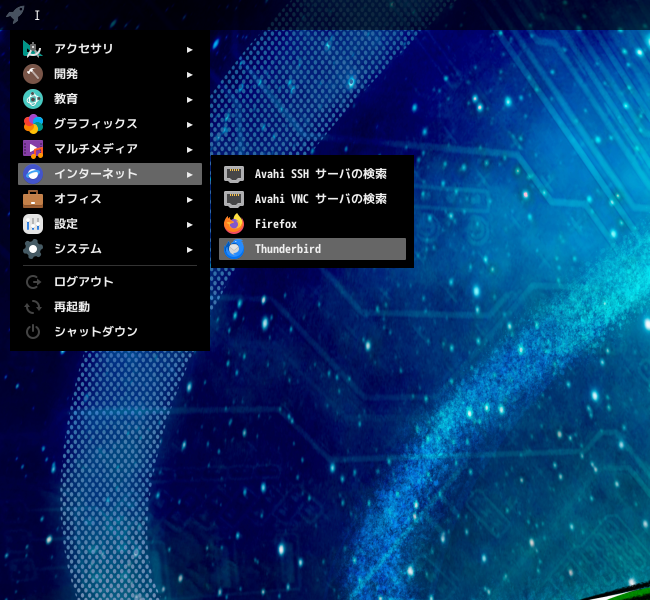
Task: Click the Firefox browser icon
Action: tap(234, 224)
